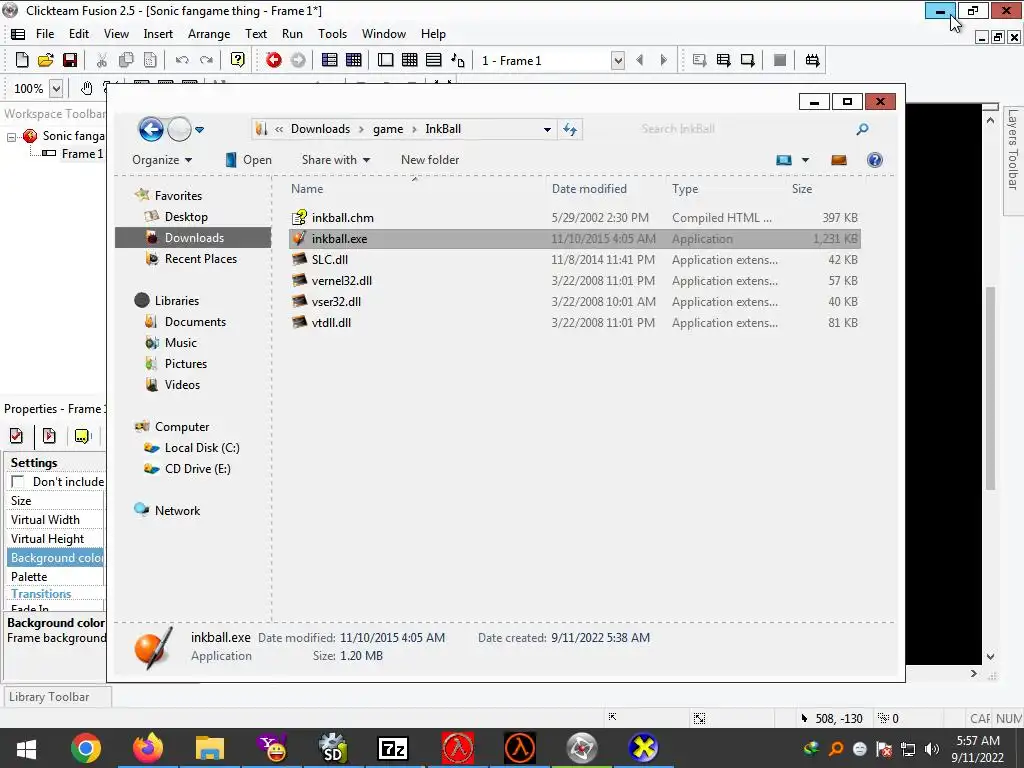Screen dimensions: 1024x768
Task: Open the address bar history dropdown arrow
Action: (547, 129)
